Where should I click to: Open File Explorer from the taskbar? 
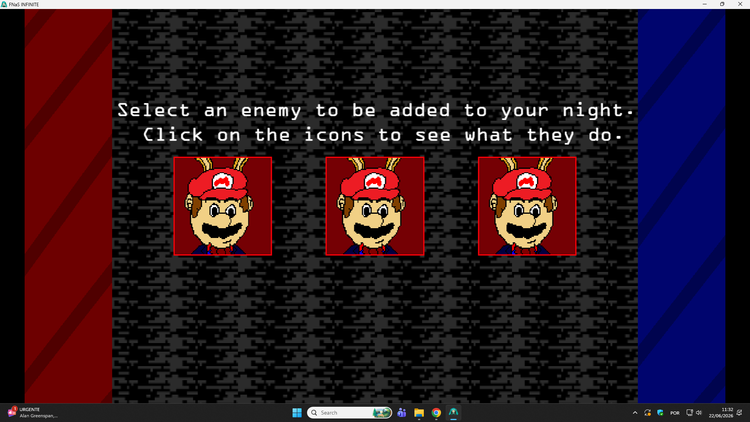tap(419, 412)
